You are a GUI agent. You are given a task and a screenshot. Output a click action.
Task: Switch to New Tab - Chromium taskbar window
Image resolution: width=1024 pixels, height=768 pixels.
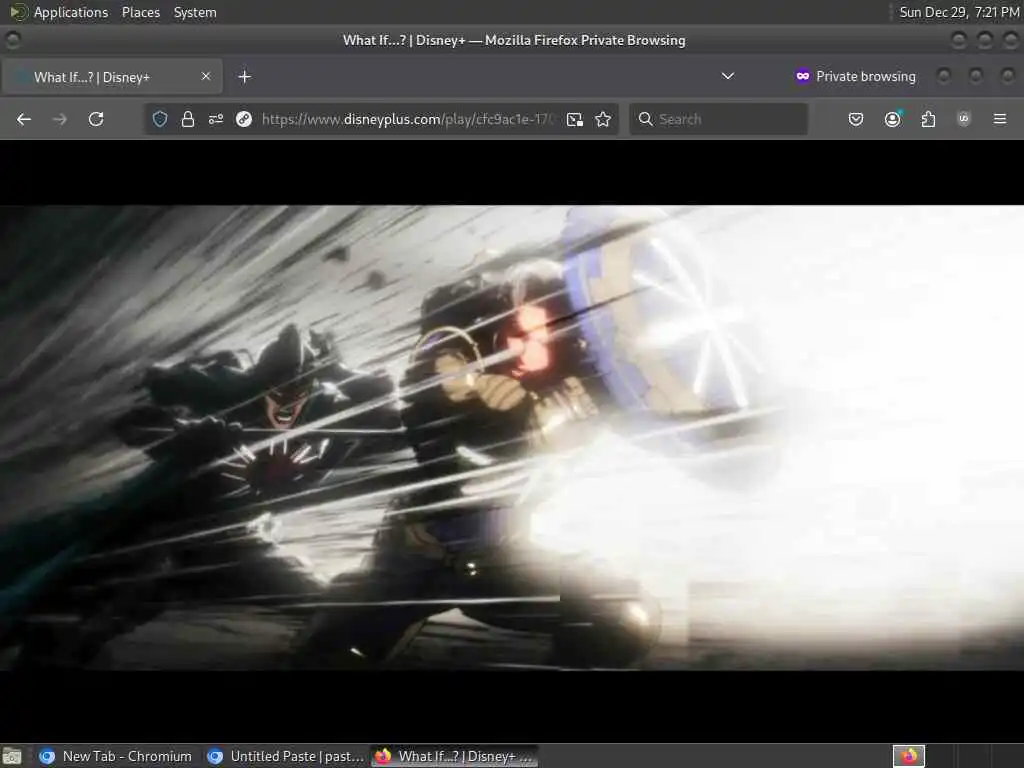click(116, 756)
